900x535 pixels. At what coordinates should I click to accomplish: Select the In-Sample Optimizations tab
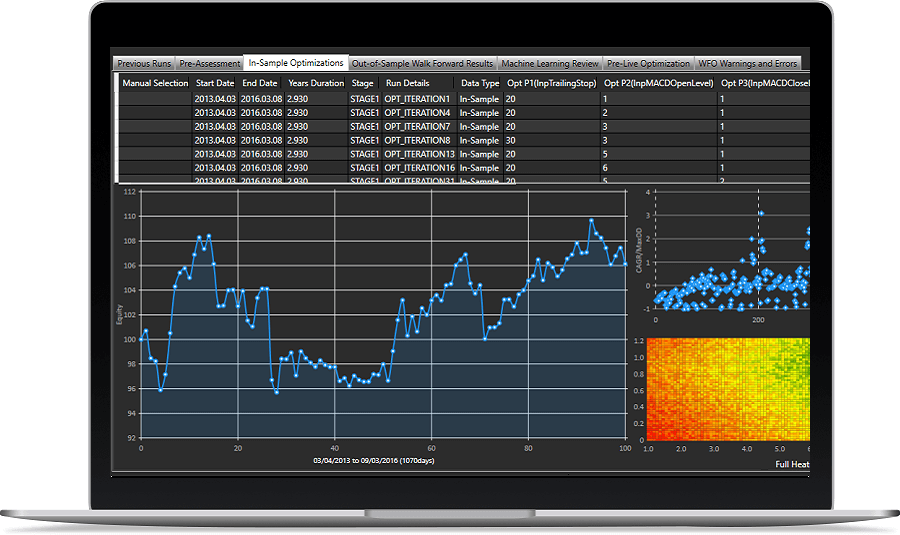click(x=296, y=63)
